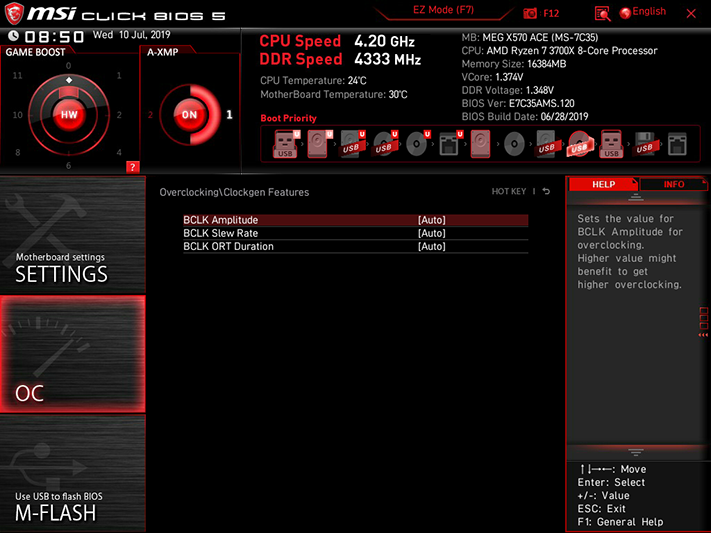Select A-XMP profile 2

(x=151, y=115)
